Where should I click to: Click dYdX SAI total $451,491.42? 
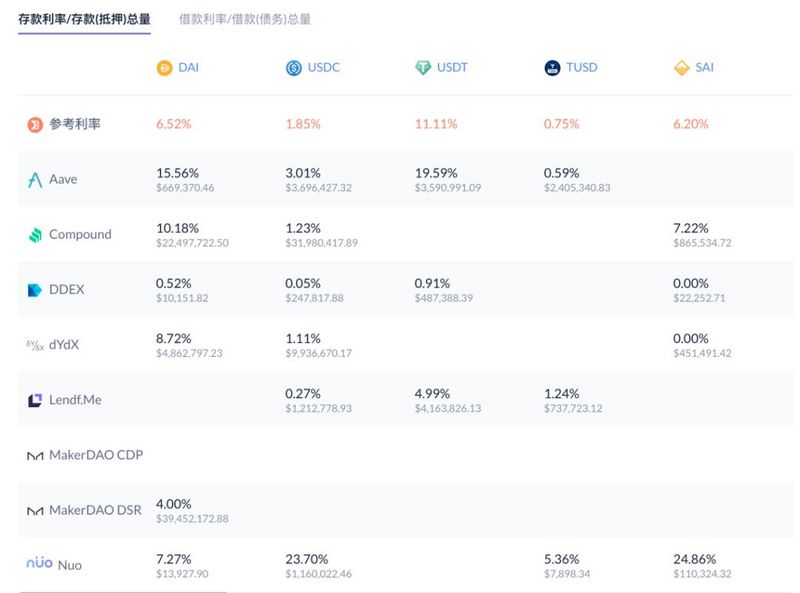702,353
